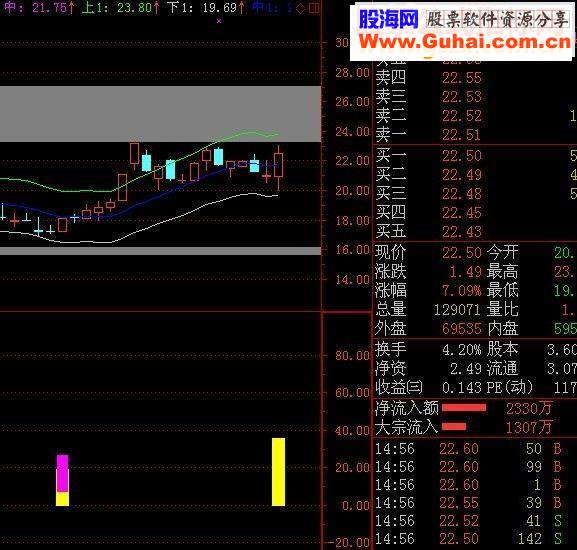Select the block inflow amount 1307万
Screen dimensions: 577x550
click(529, 427)
